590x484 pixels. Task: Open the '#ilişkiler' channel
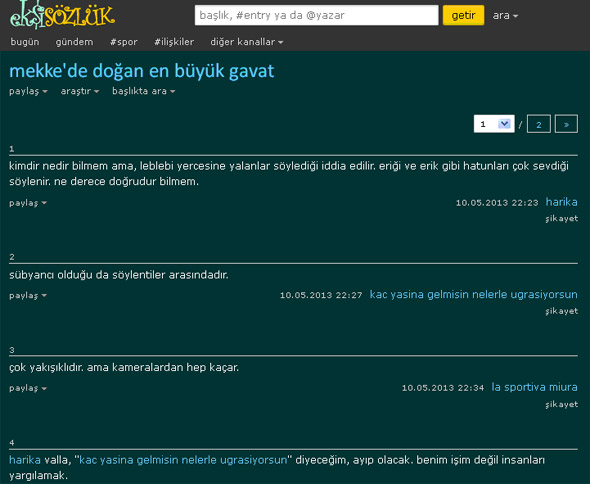pos(174,42)
